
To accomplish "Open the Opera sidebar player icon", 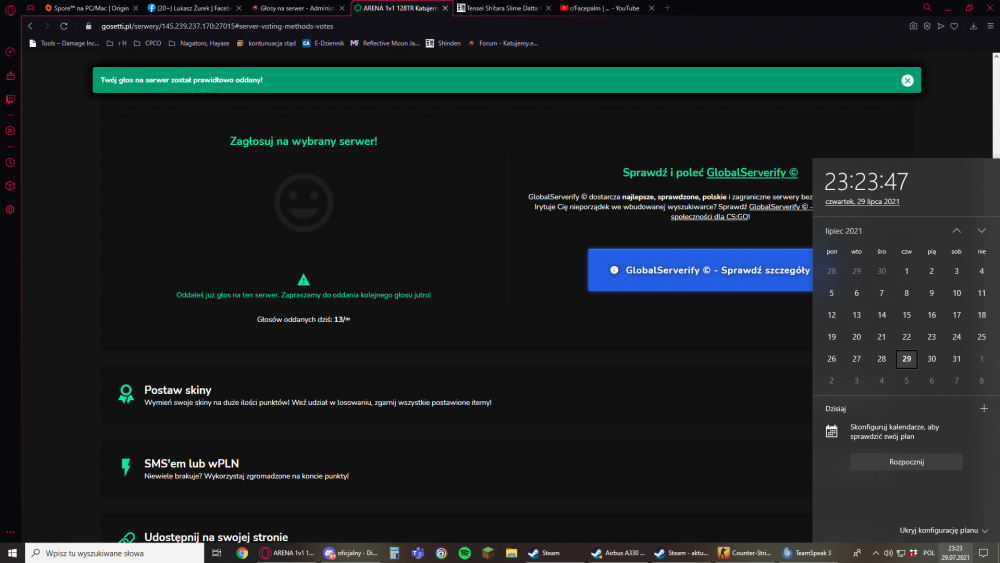I will click(10, 131).
